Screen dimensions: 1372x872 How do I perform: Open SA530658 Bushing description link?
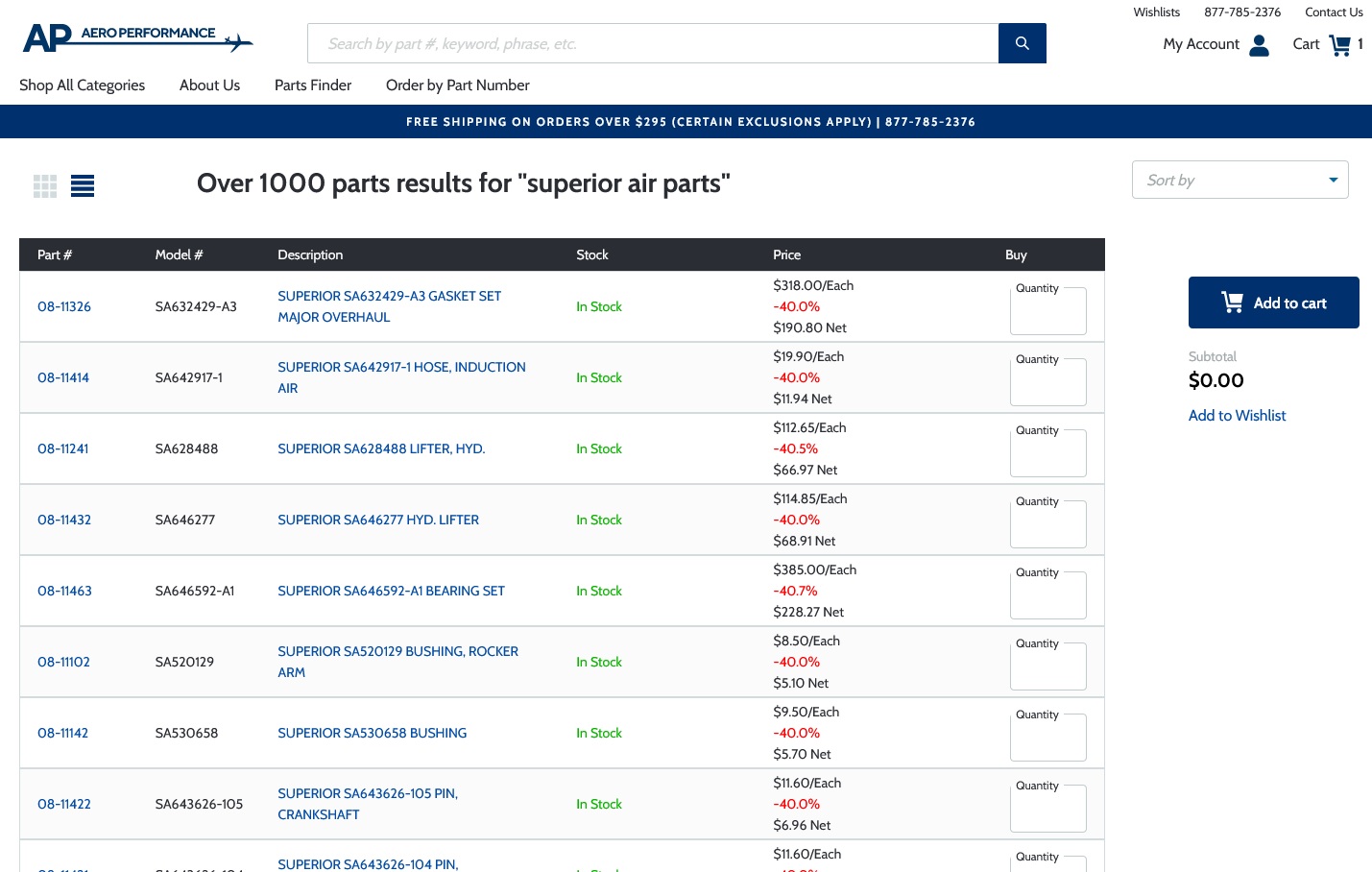[x=372, y=734]
